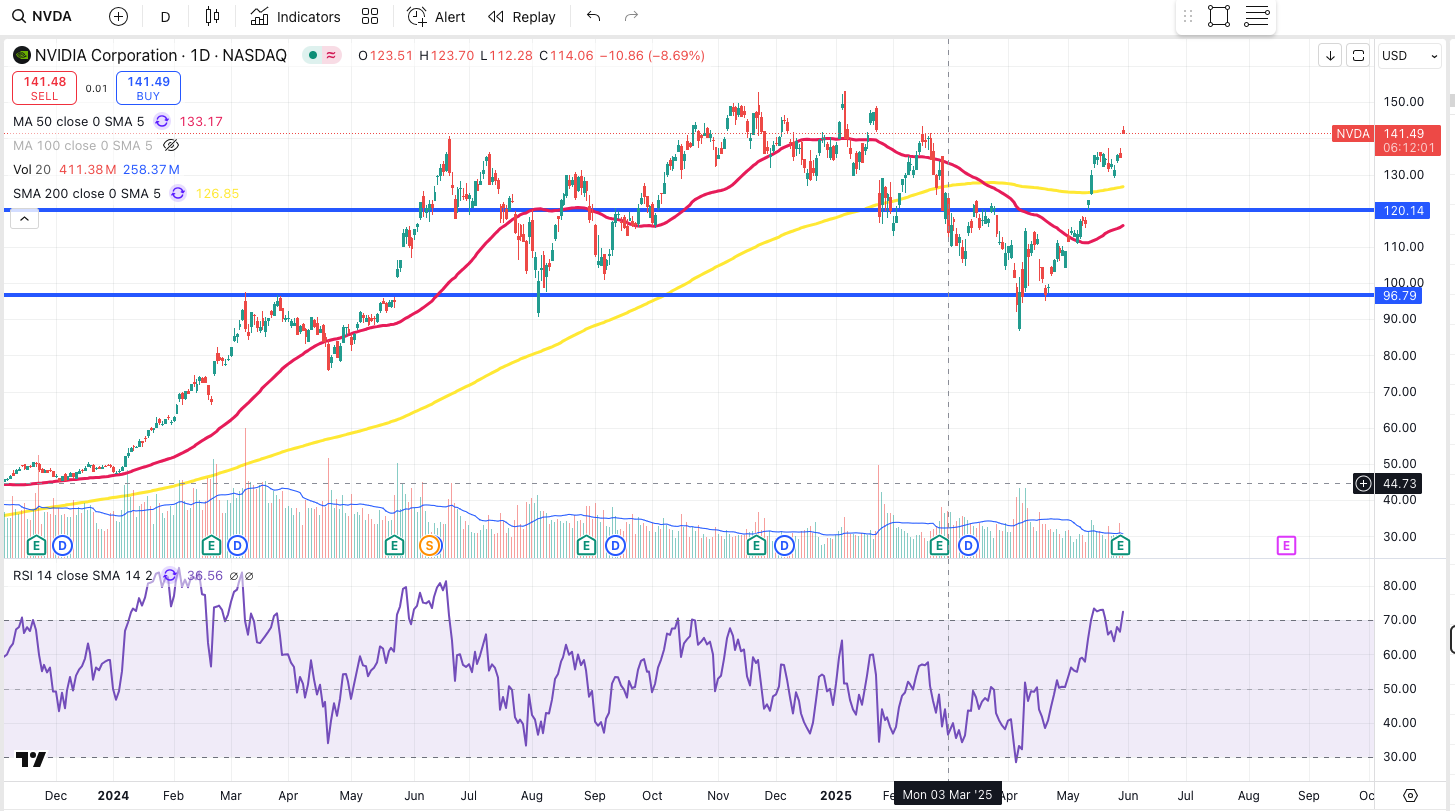Create a new Alert
This screenshot has height=811, width=1455.
point(437,16)
